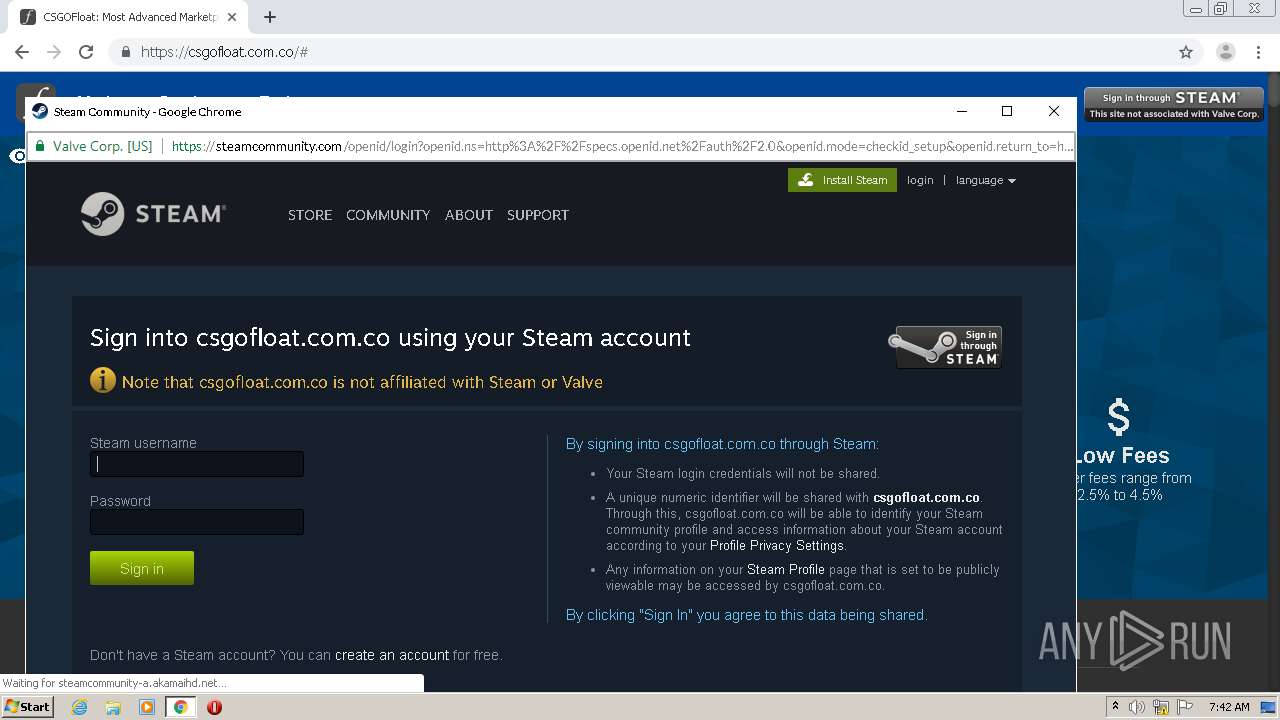Bookmark this page with the star icon

point(1186,52)
